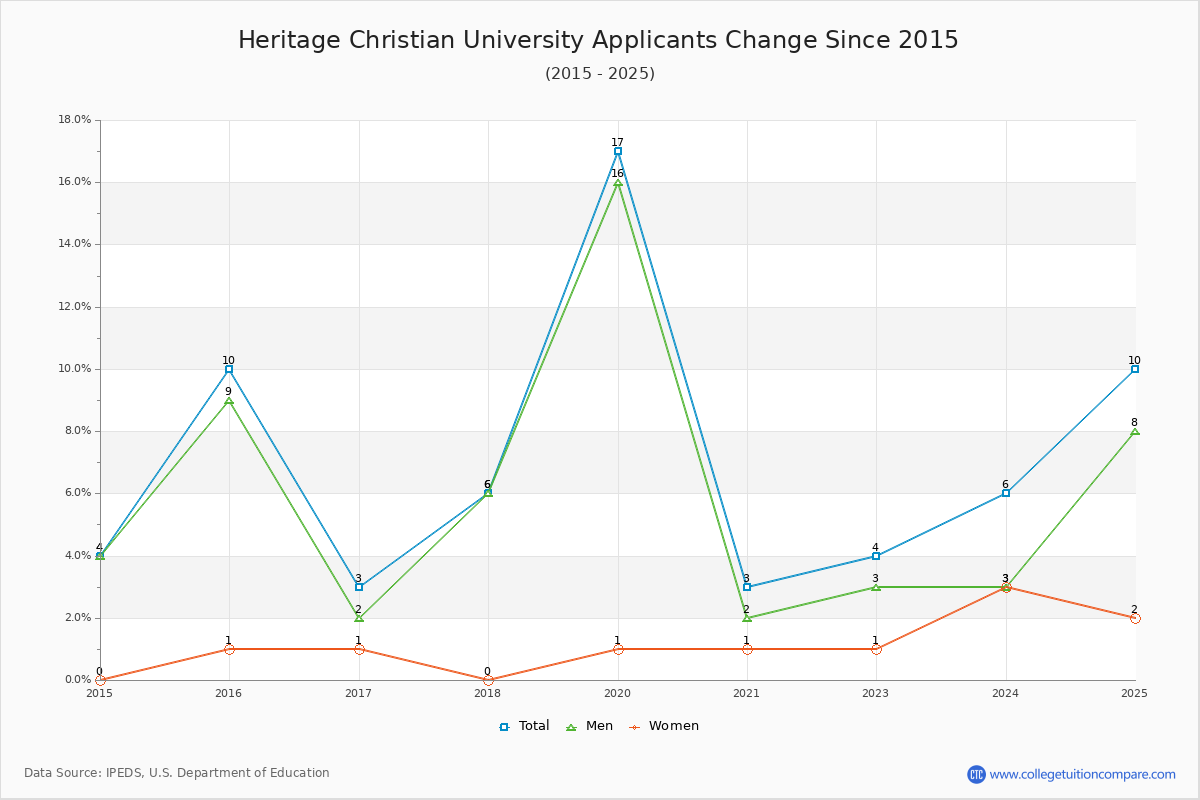
Task: Select Men data point 8 in 2025
Action: (x=1135, y=431)
